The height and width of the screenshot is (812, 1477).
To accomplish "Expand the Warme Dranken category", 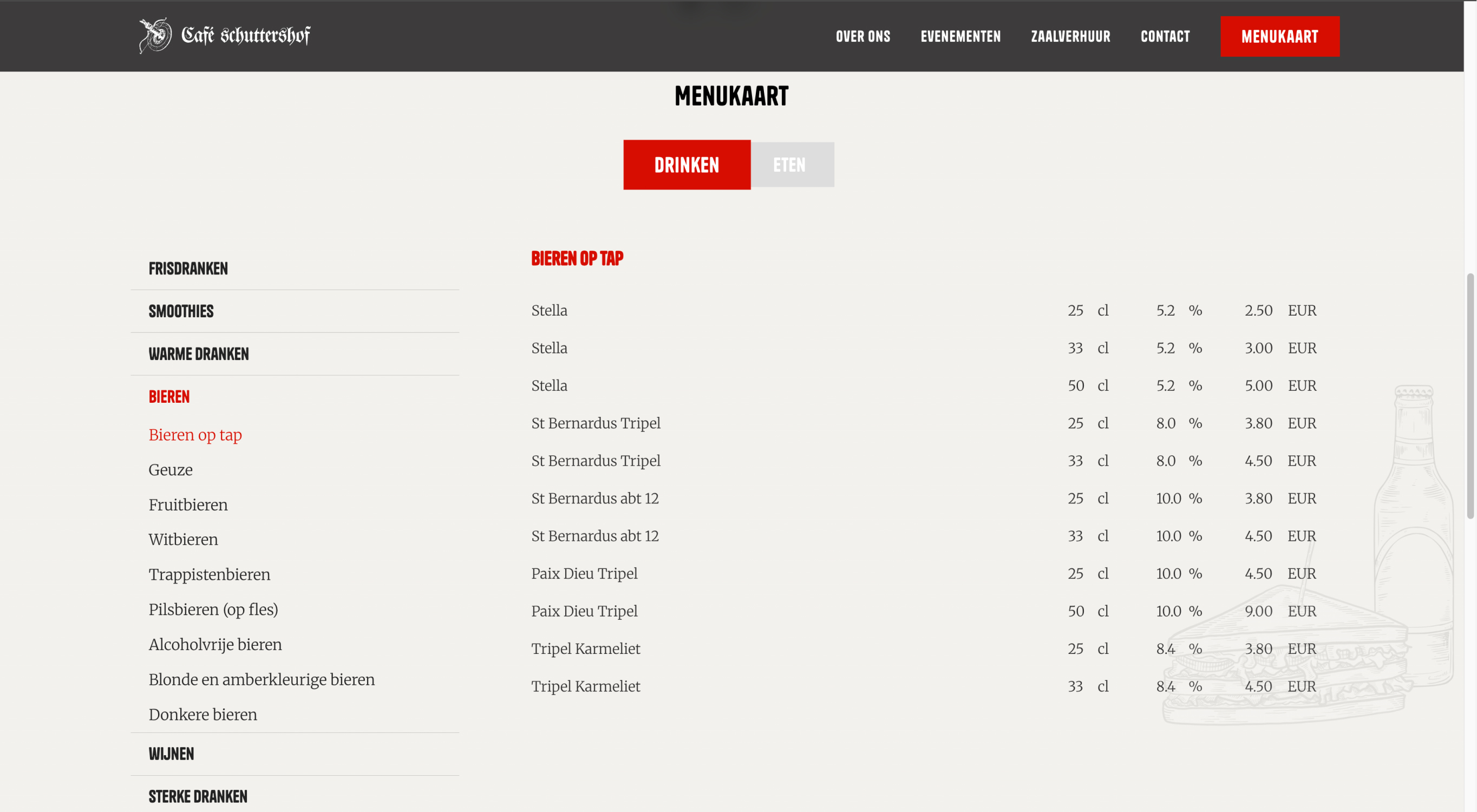I will click(x=198, y=354).
